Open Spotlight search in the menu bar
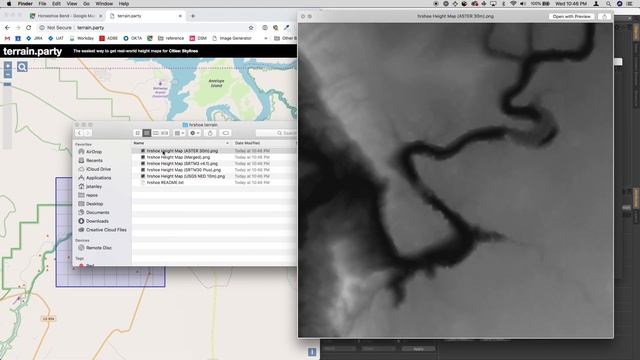The width and height of the screenshot is (640, 360). pos(608,4)
